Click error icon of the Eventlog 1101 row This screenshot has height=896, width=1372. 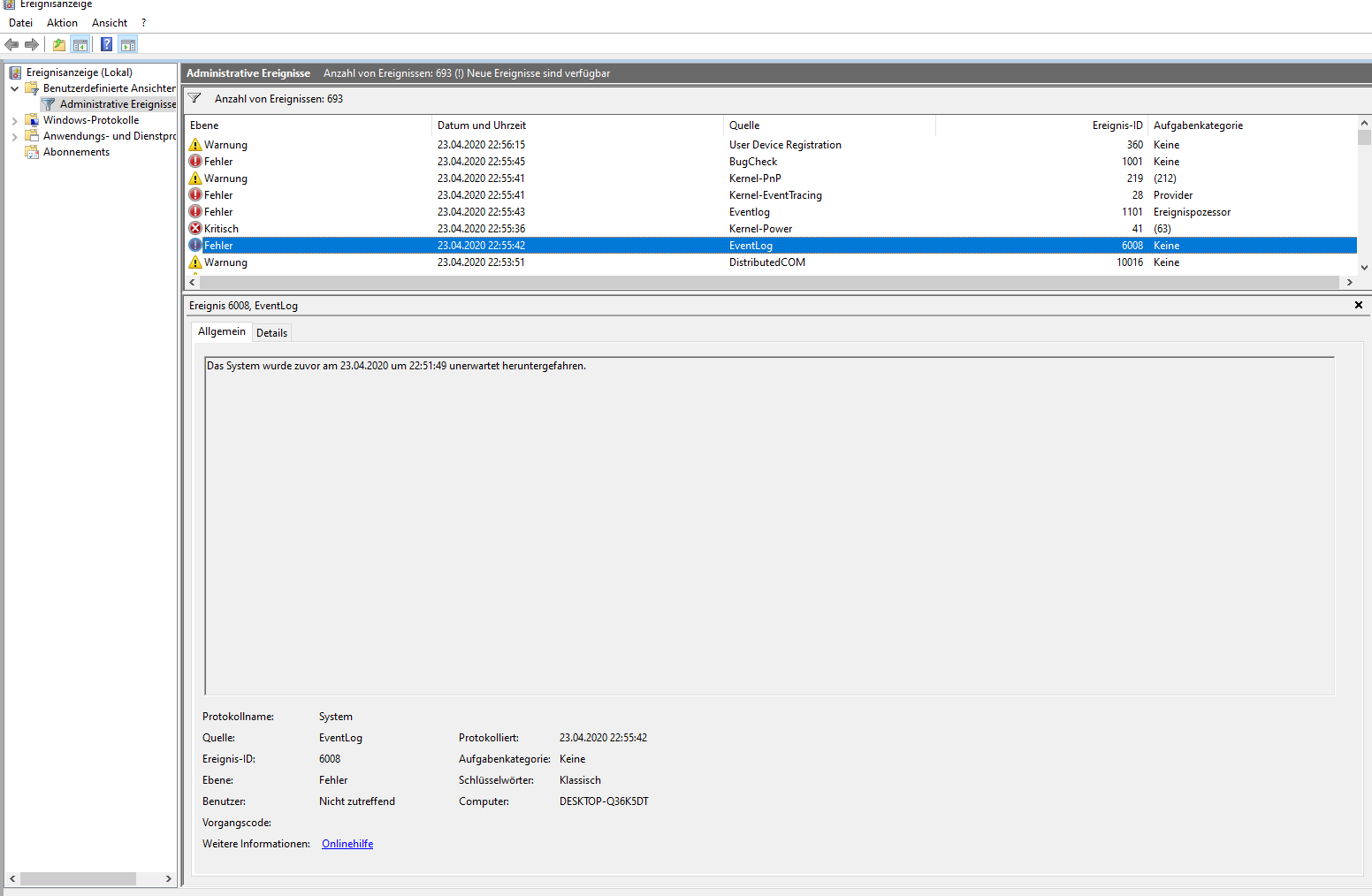pos(195,212)
